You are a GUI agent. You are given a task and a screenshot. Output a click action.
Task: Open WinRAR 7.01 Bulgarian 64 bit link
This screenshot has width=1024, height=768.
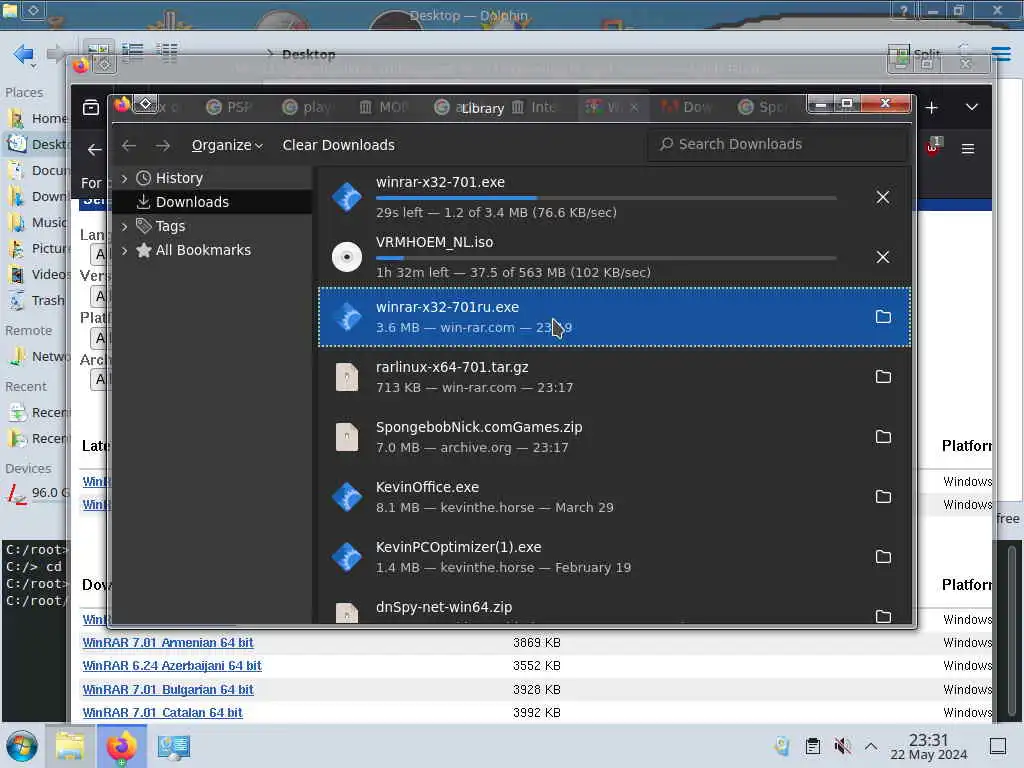(x=168, y=690)
